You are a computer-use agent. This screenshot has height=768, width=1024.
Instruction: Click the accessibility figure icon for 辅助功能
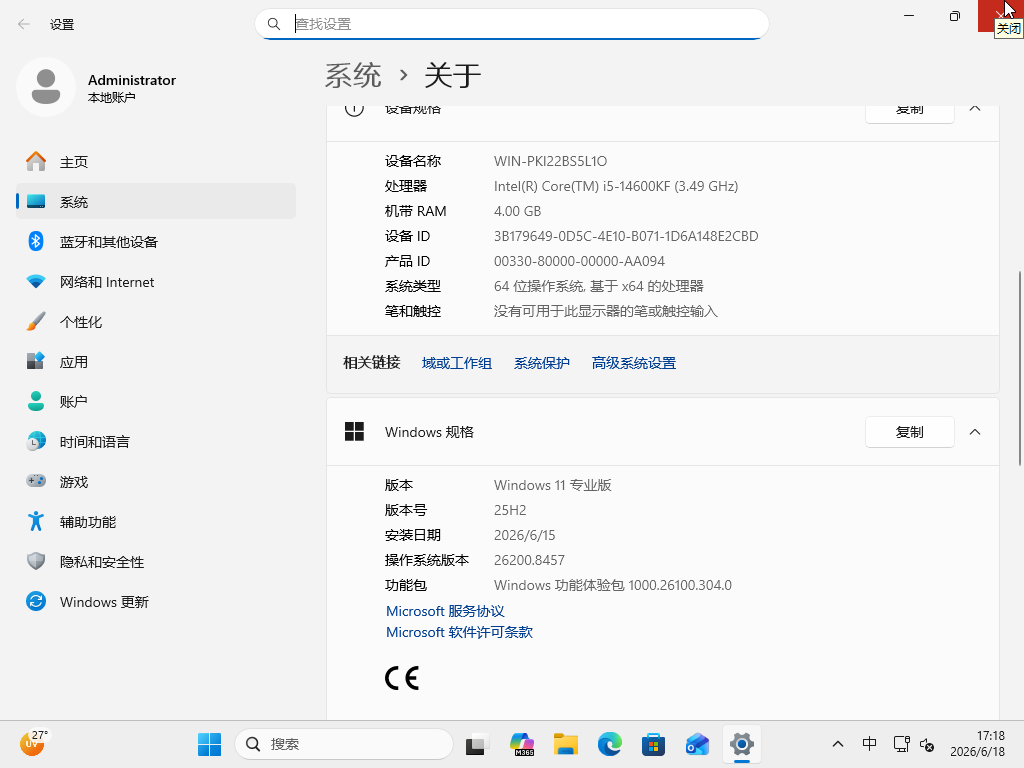pyautogui.click(x=36, y=521)
